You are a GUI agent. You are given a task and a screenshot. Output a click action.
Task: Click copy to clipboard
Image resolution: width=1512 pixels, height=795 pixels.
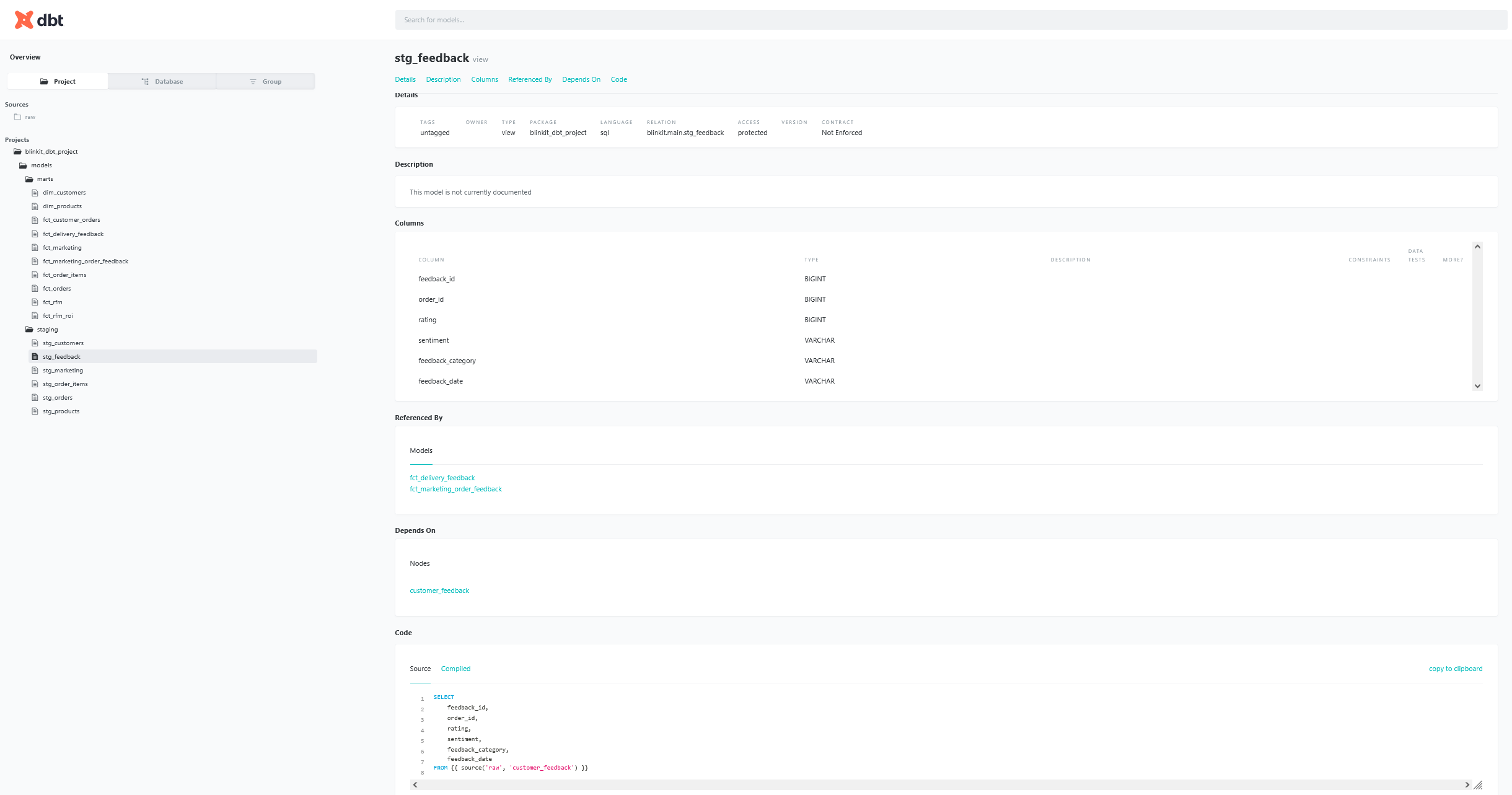(x=1455, y=669)
